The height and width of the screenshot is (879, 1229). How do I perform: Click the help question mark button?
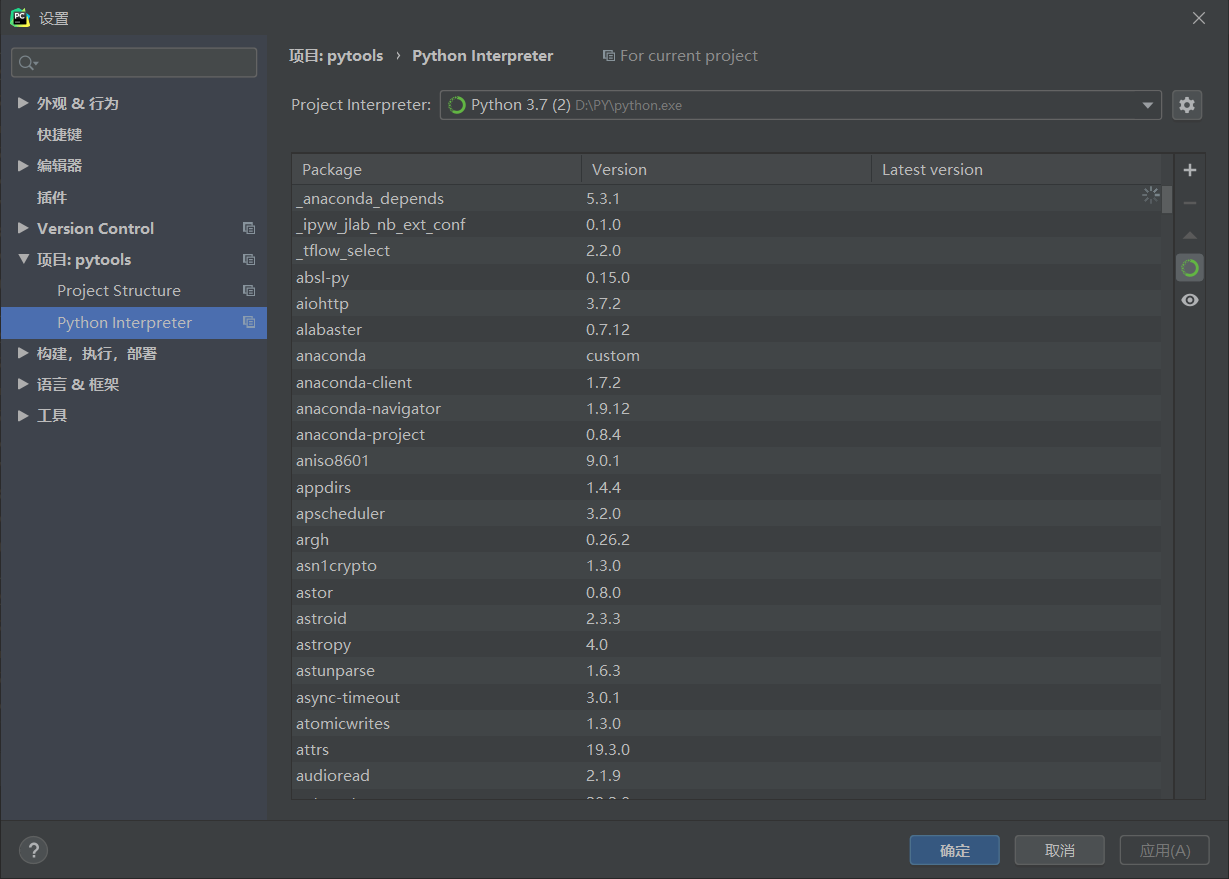[33, 850]
